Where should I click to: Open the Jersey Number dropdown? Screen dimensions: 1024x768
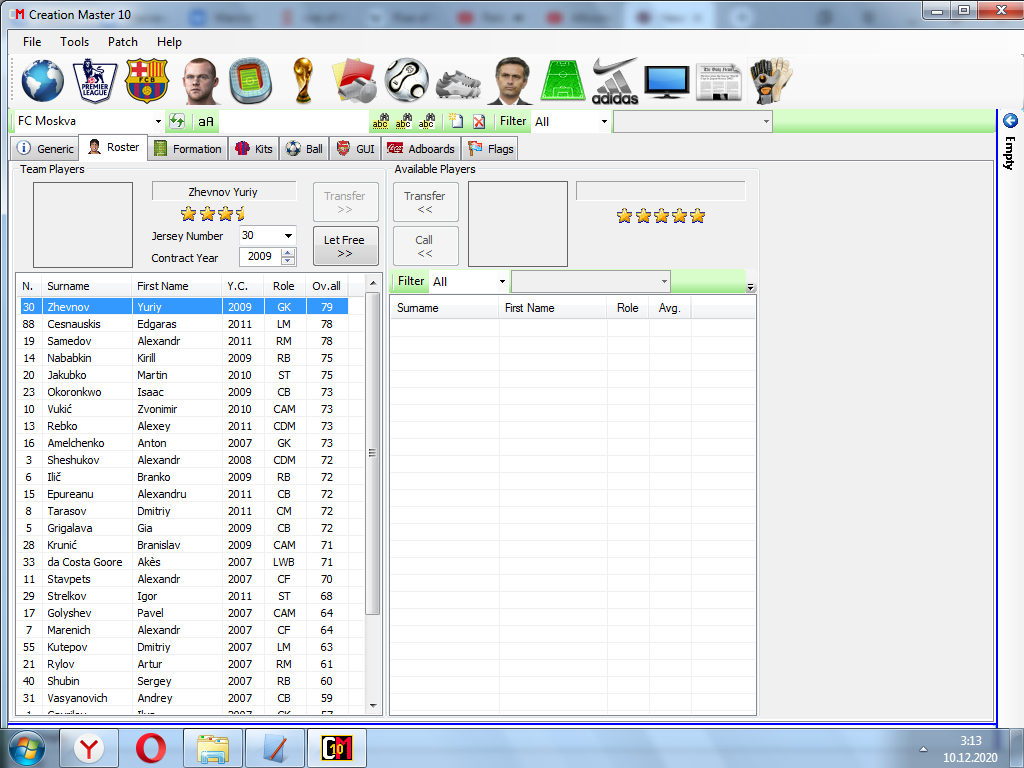288,236
